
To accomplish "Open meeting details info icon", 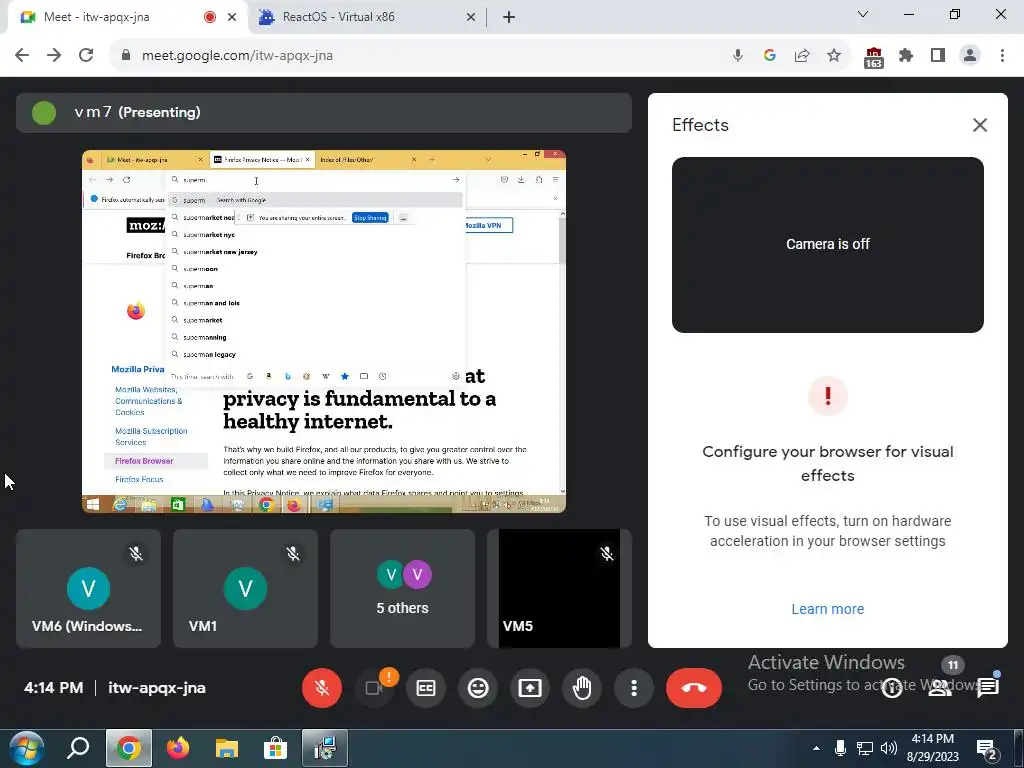I will [x=892, y=688].
